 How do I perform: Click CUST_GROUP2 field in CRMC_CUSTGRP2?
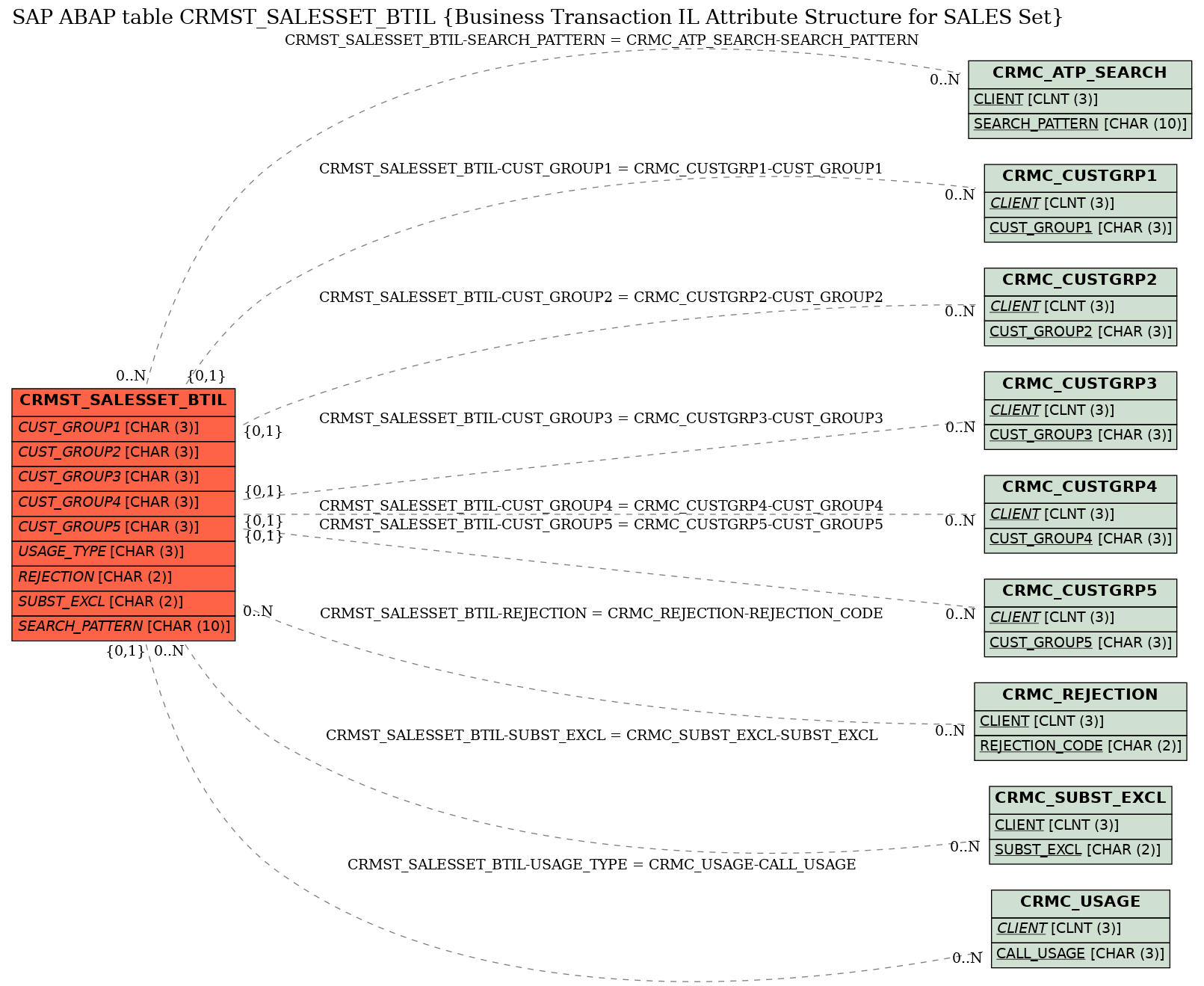[1080, 332]
